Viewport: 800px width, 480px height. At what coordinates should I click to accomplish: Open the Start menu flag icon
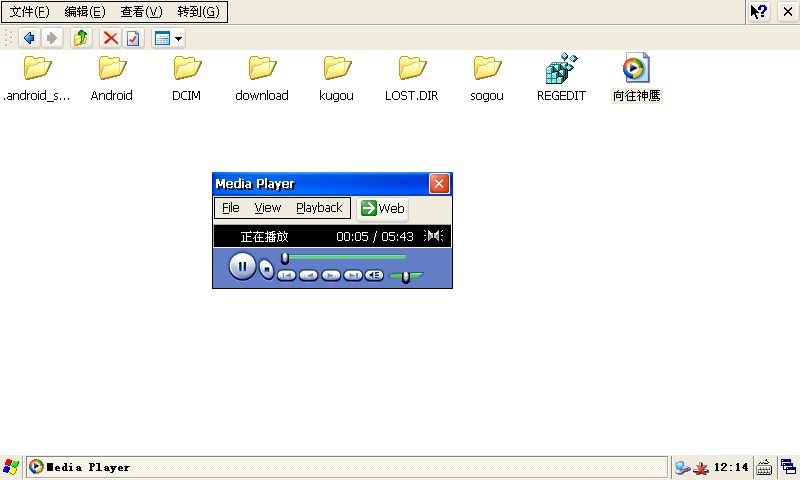[11, 467]
